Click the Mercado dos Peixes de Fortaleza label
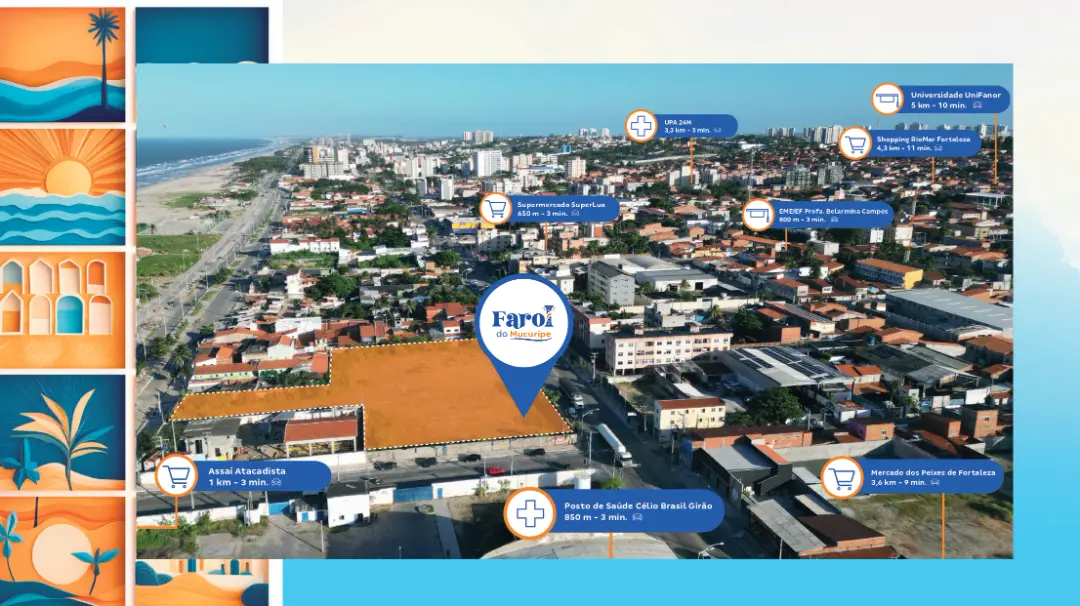Screen dimensions: 1080x606 (932, 477)
